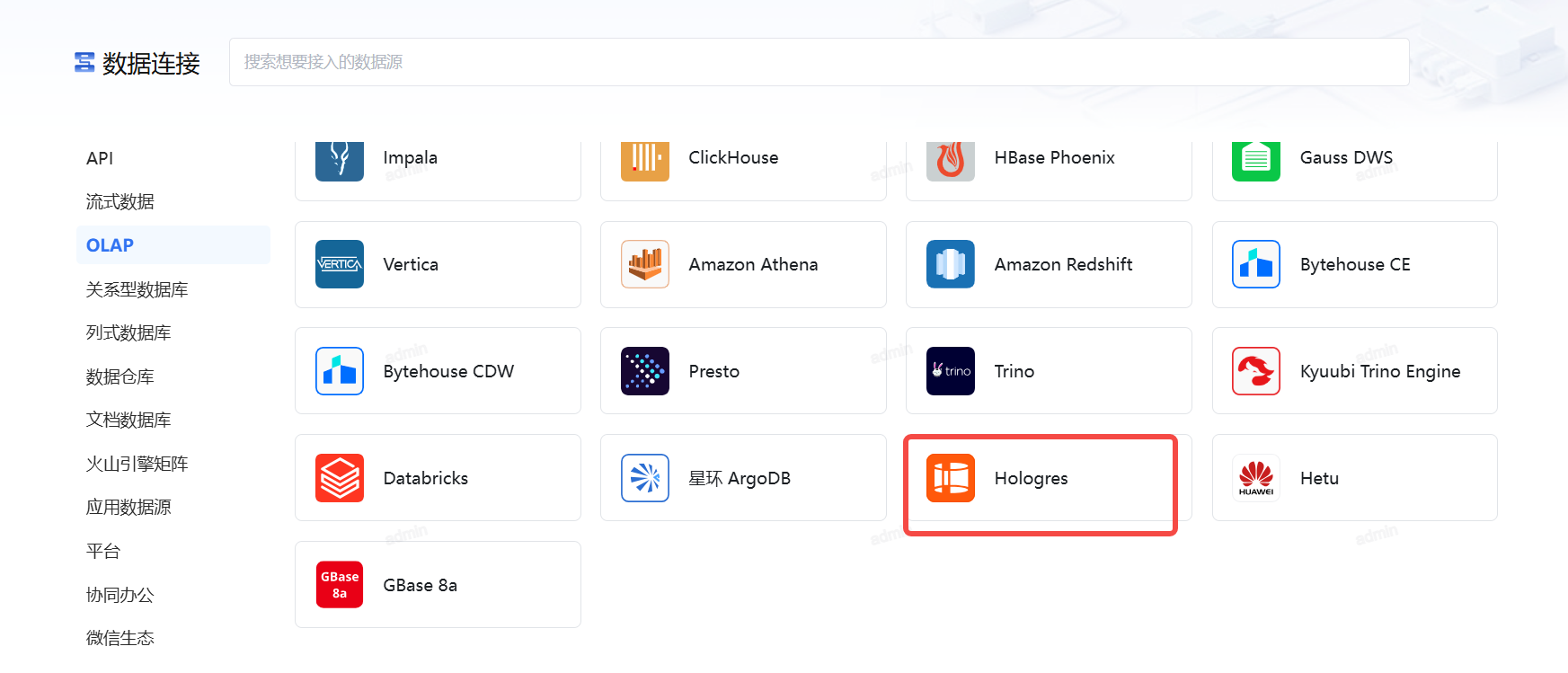Click the Kyuubi Trino Engine icon

click(x=1255, y=371)
